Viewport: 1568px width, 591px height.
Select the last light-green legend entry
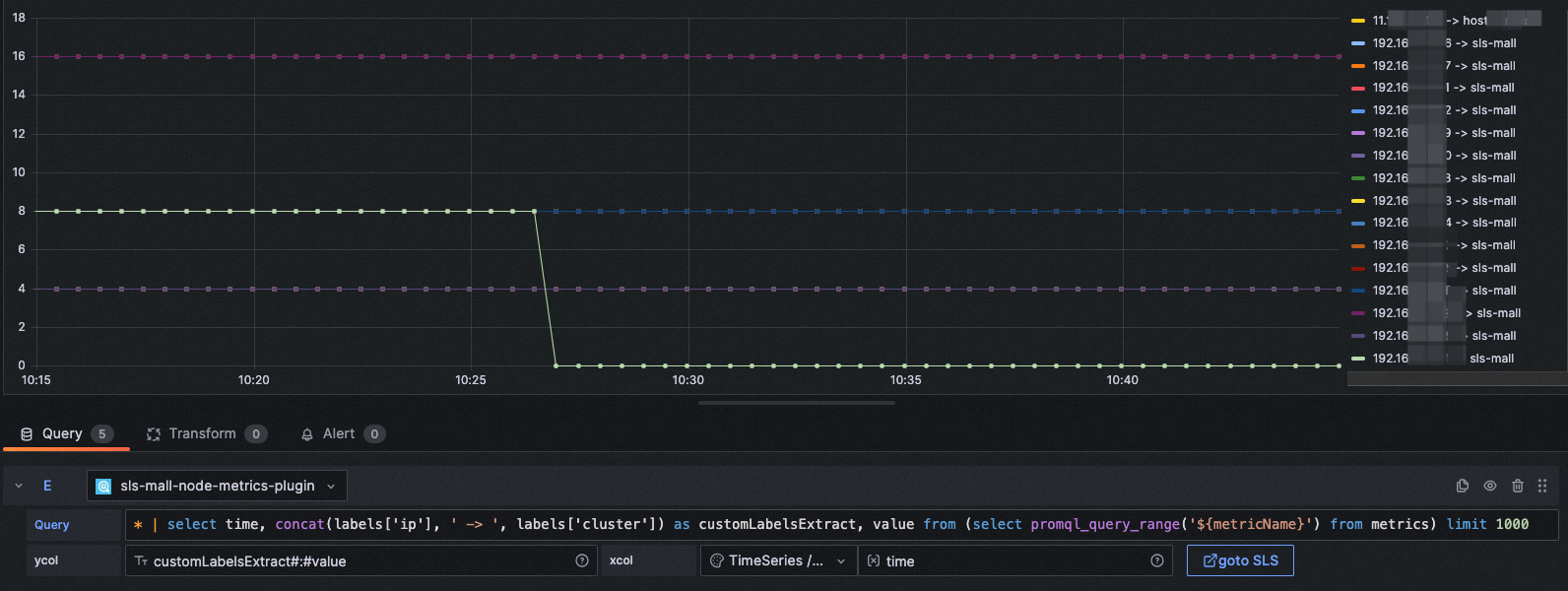point(1444,359)
